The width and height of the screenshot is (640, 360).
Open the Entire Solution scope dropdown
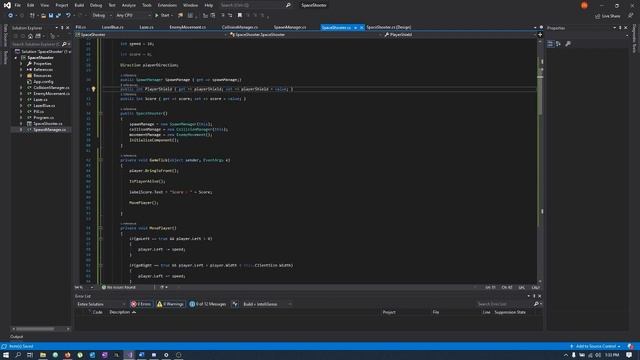(100, 304)
